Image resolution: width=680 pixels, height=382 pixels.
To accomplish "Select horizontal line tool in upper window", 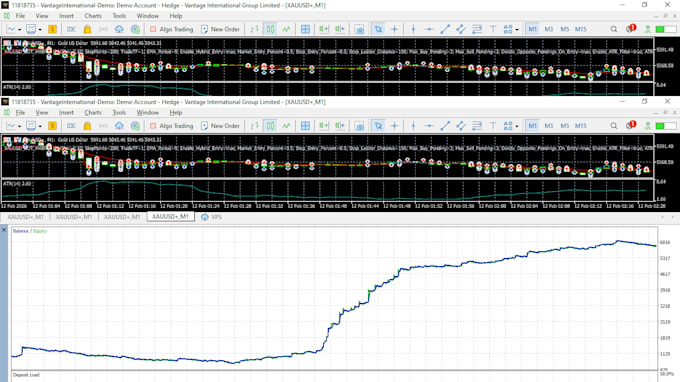I will point(429,29).
